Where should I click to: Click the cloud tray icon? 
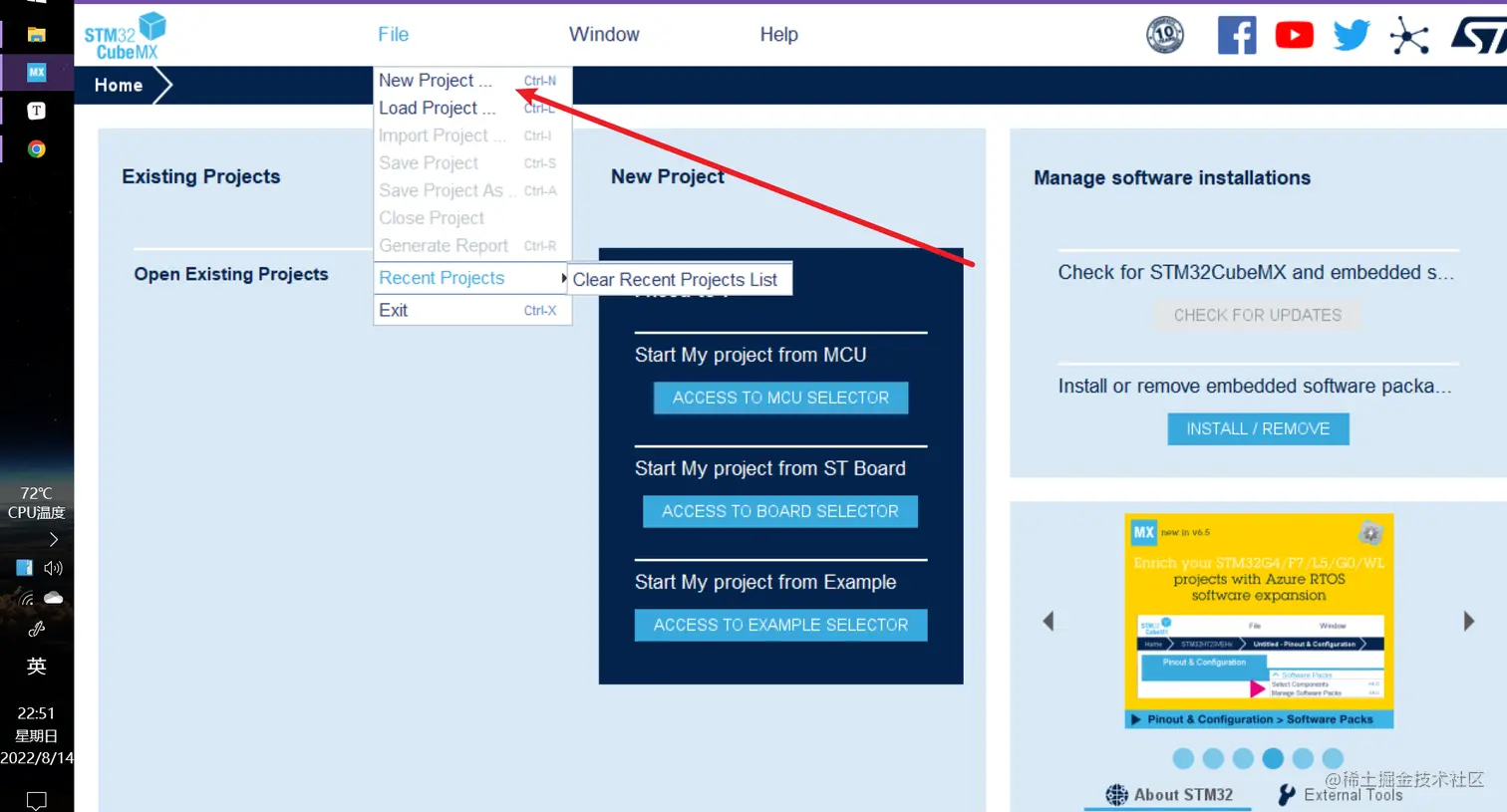(54, 598)
